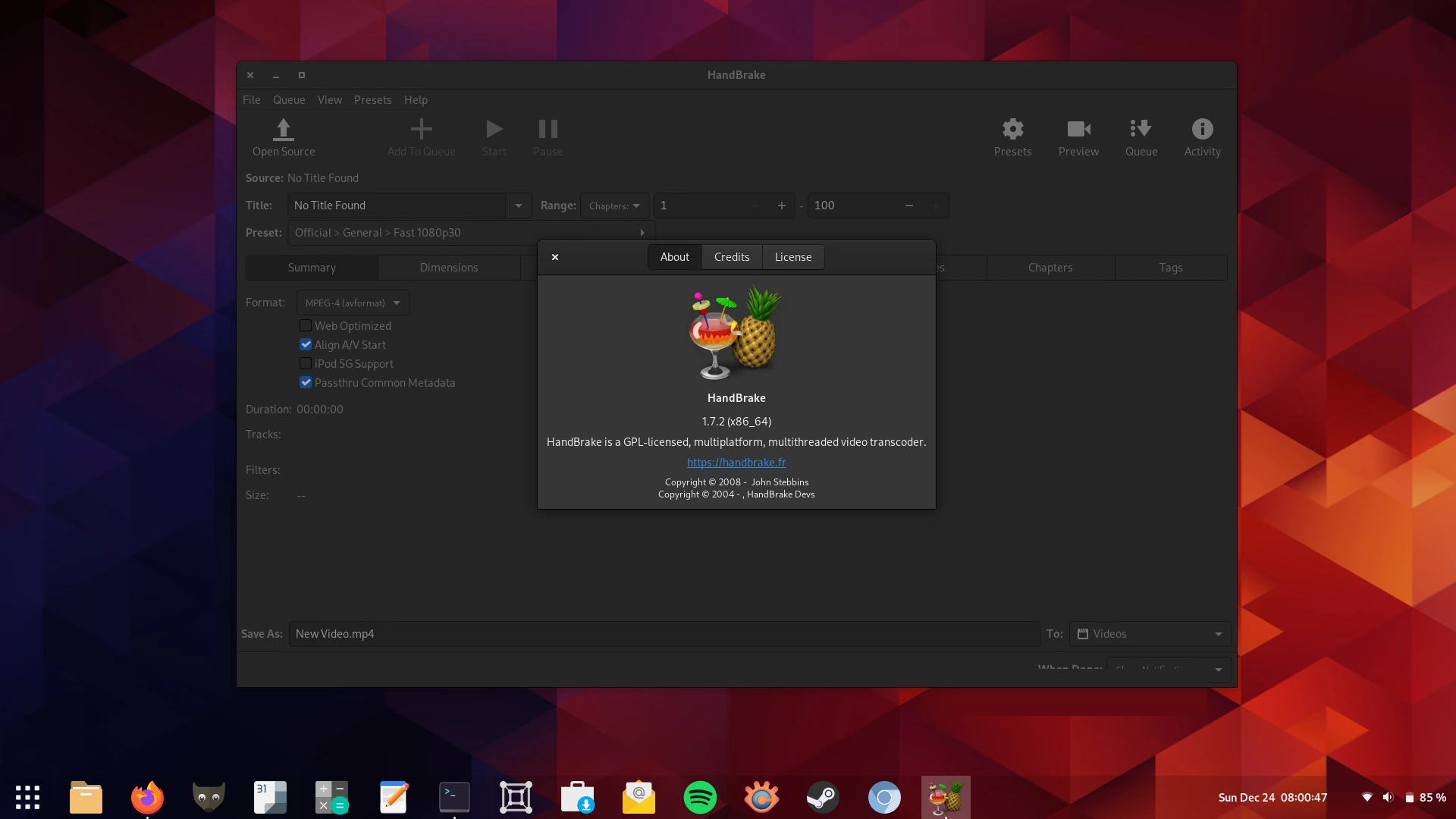Open the Format MPEG-4 dropdown
Image resolution: width=1456 pixels, height=819 pixels.
[x=353, y=303]
